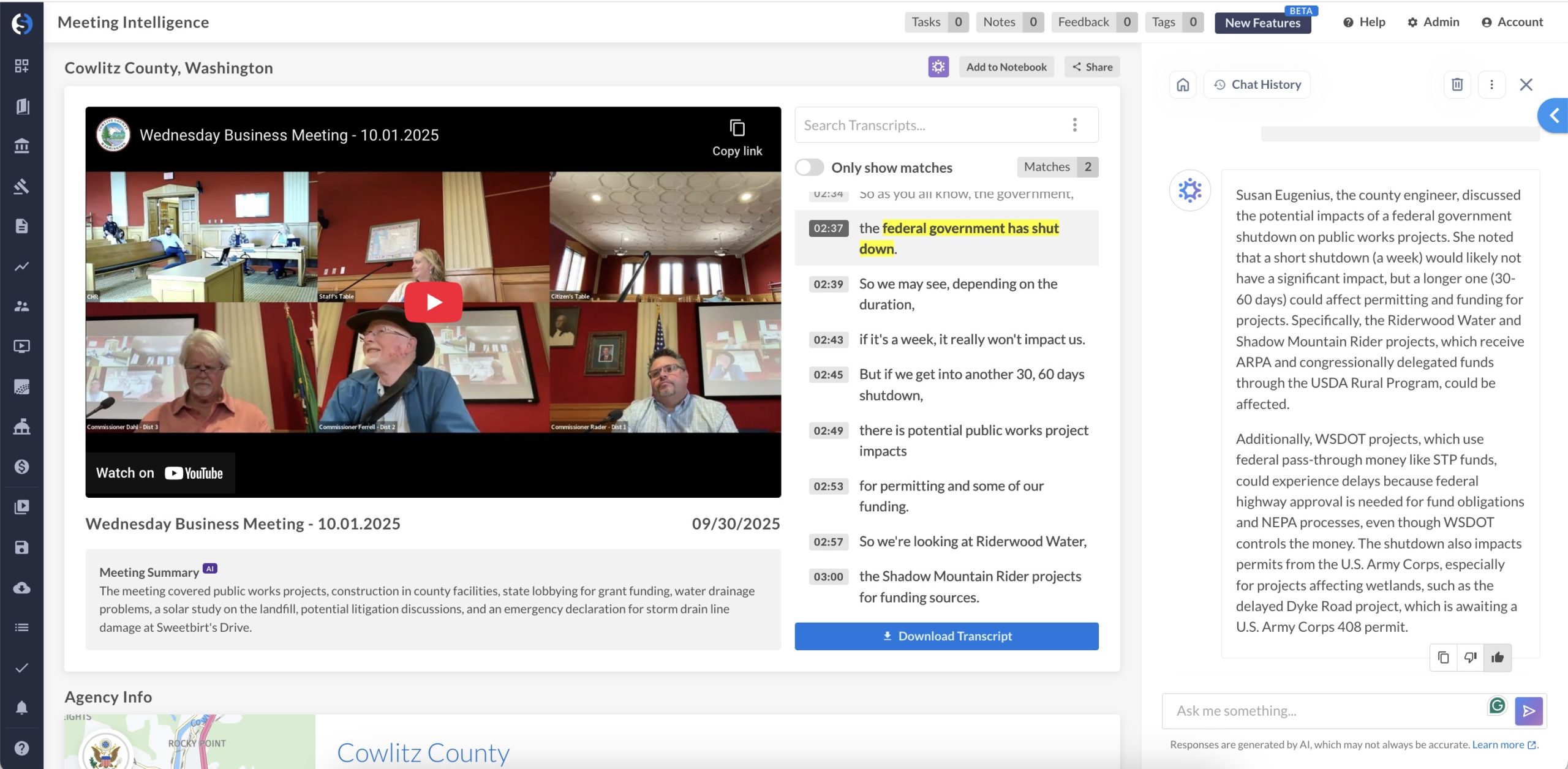Send message with purple arrow button

tap(1528, 711)
